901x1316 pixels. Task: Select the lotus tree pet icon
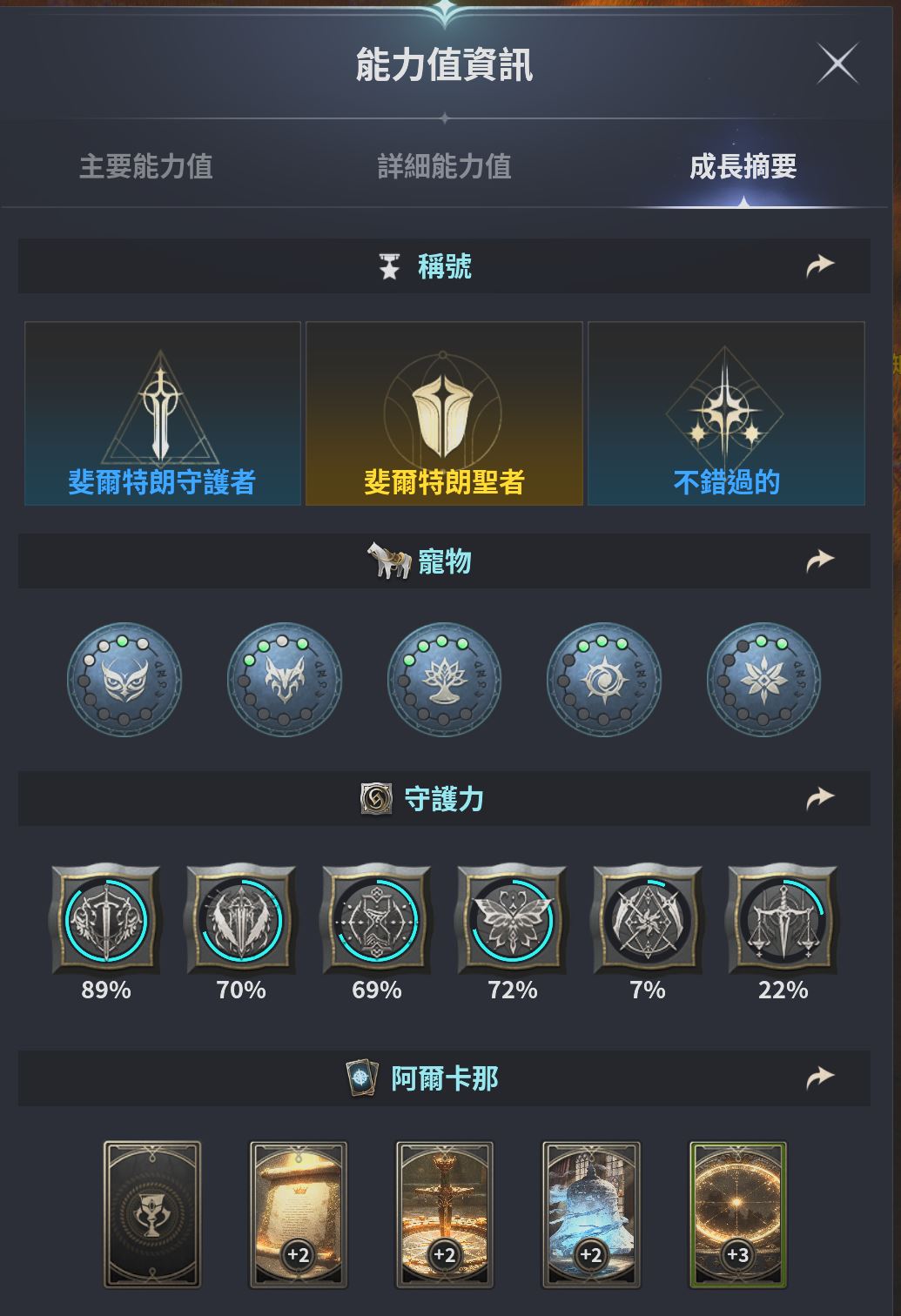point(444,679)
